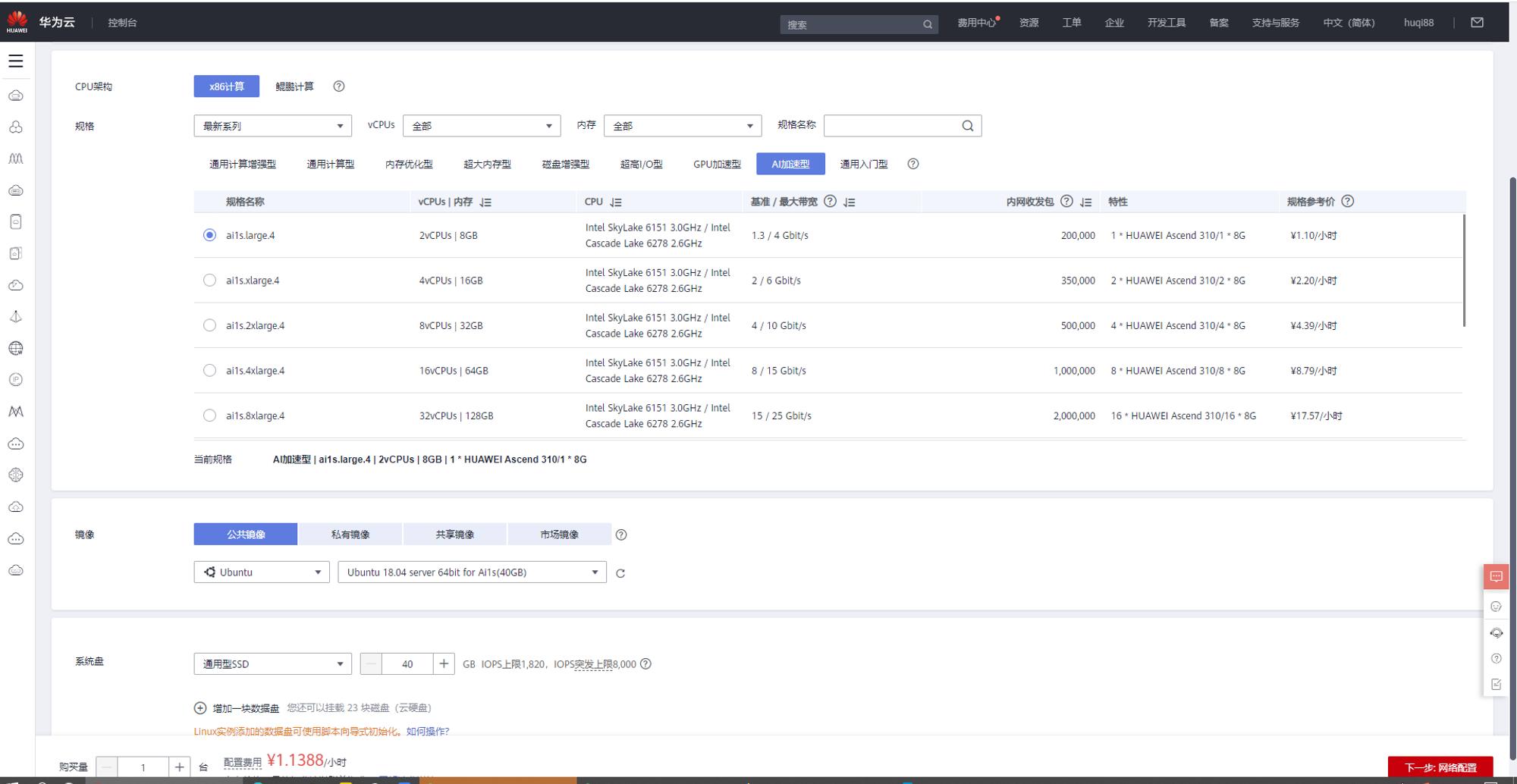The width and height of the screenshot is (1517, 784).
Task: Open the Ubuntu 18.04 server version dropdown
Action: 472,572
